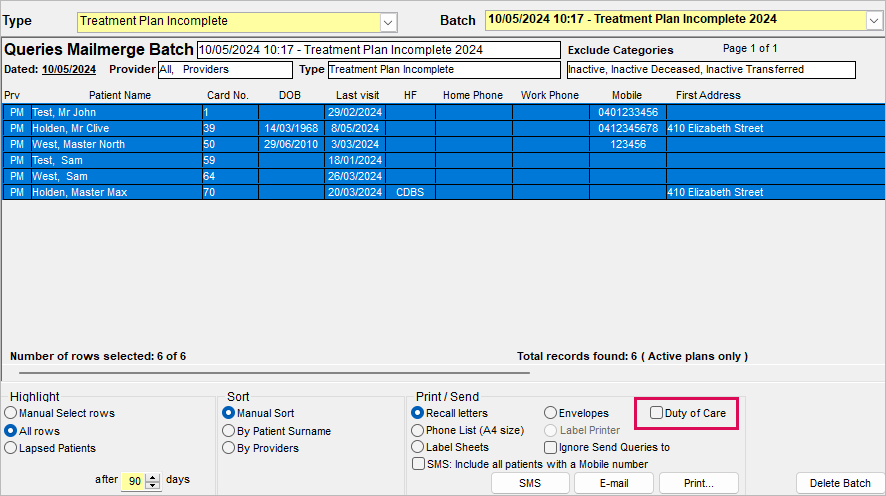
Task: Click the days field showing 90
Action: [x=134, y=481]
